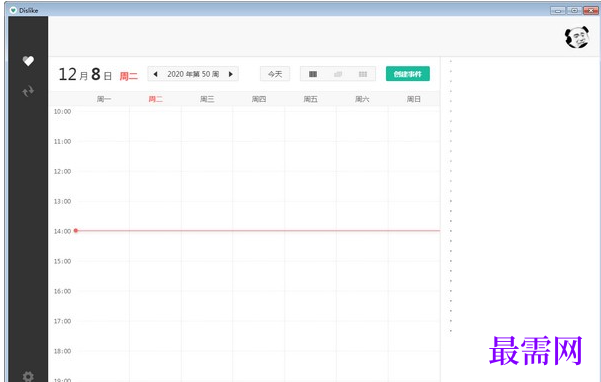Click the 今天 (today) button
Screen dimensions: 601x382
coord(275,74)
